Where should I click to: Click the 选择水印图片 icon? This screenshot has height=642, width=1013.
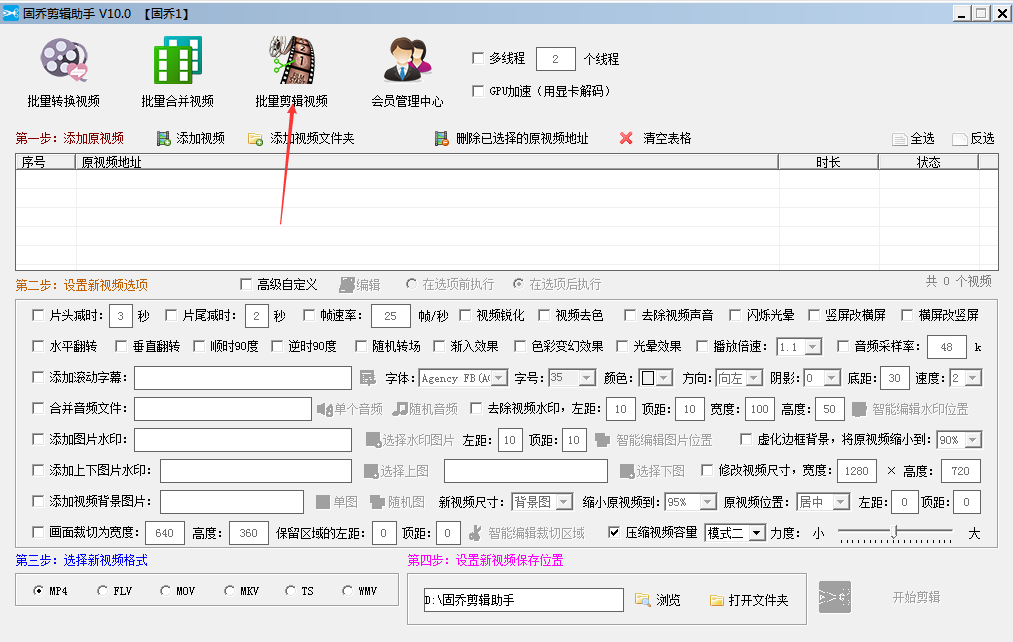tap(373, 440)
